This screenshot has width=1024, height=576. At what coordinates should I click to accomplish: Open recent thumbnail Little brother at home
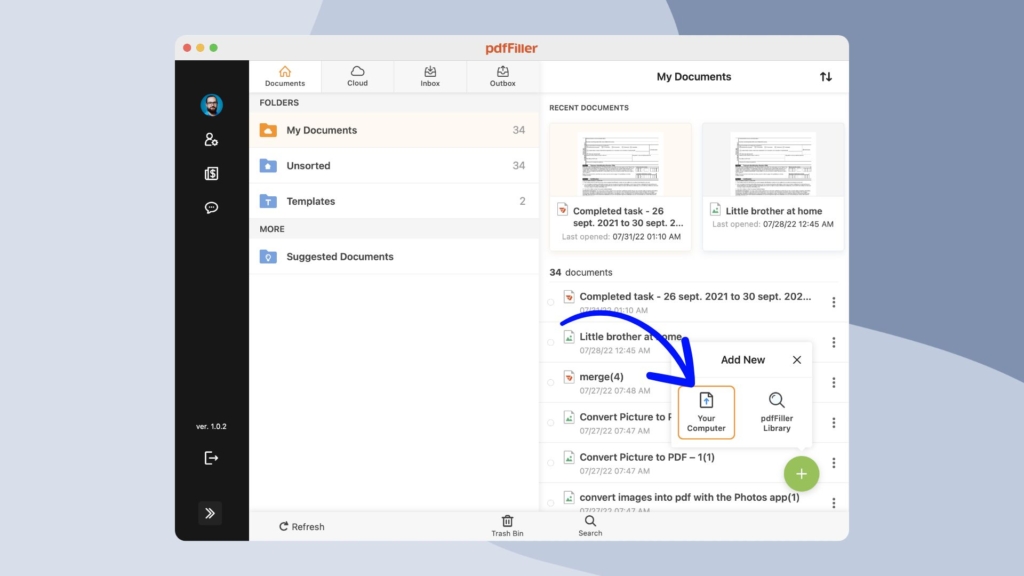[773, 186]
